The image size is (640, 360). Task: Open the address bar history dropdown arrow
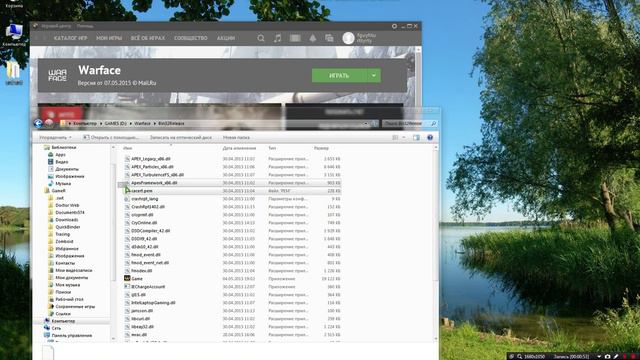coord(366,123)
